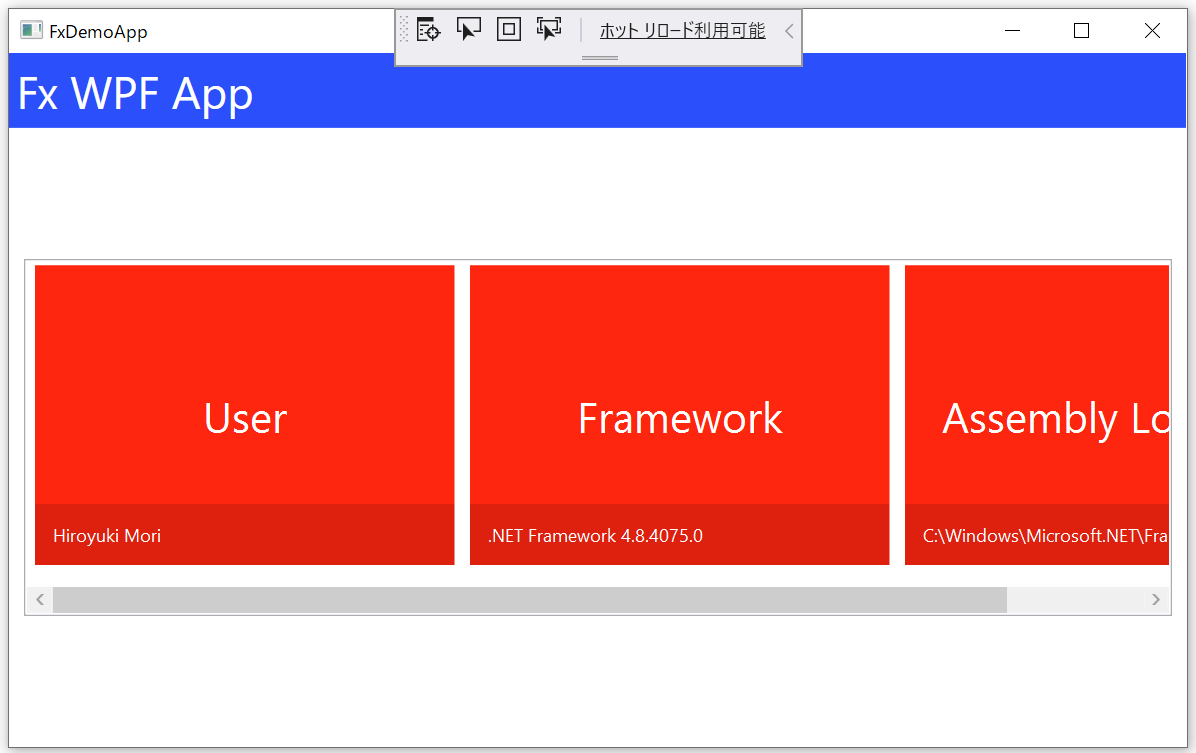Click the C:\Windows\Microsoft.NET path text

point(1045,536)
